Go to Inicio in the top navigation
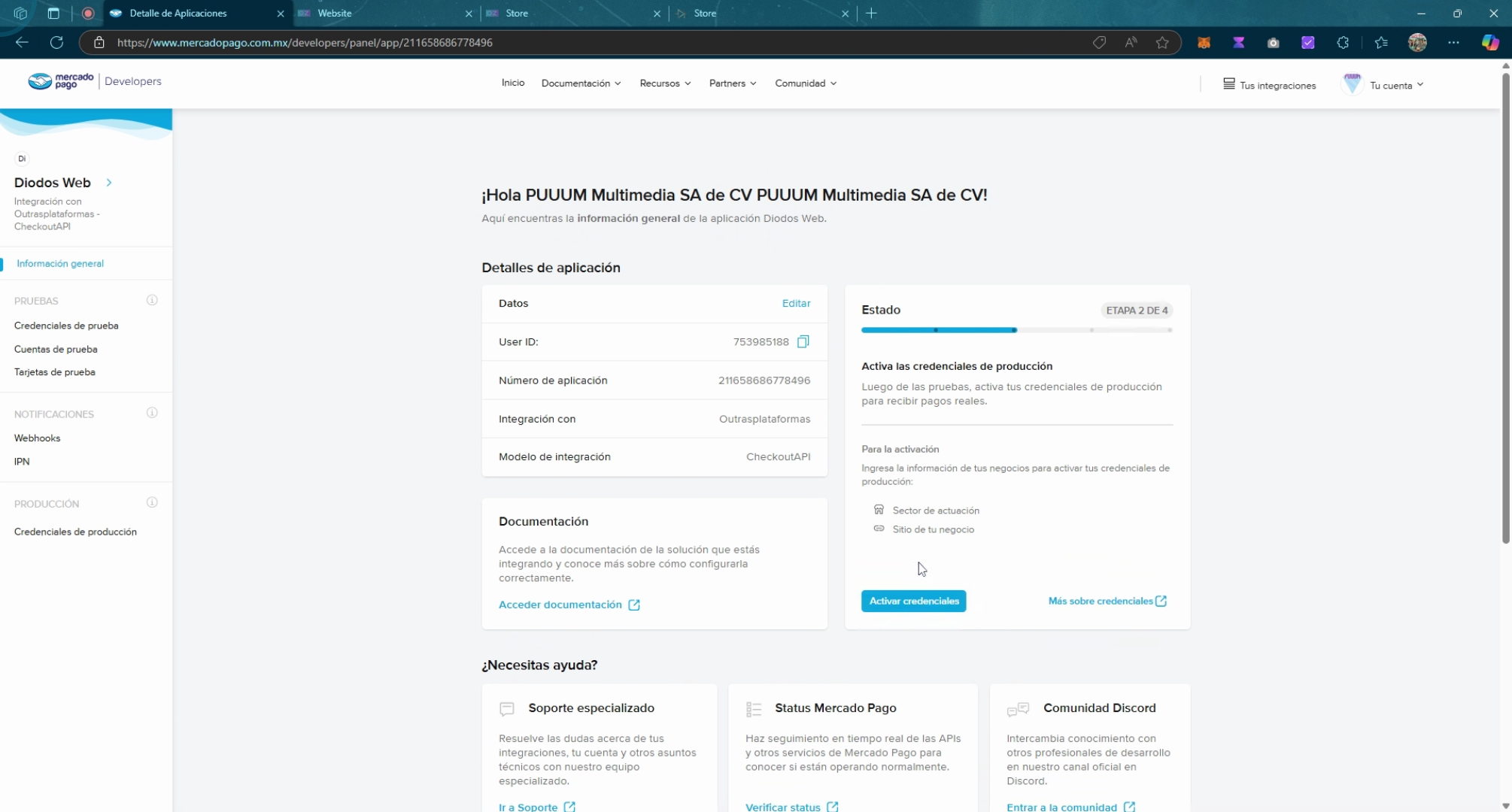The image size is (1512, 812). pos(513,83)
